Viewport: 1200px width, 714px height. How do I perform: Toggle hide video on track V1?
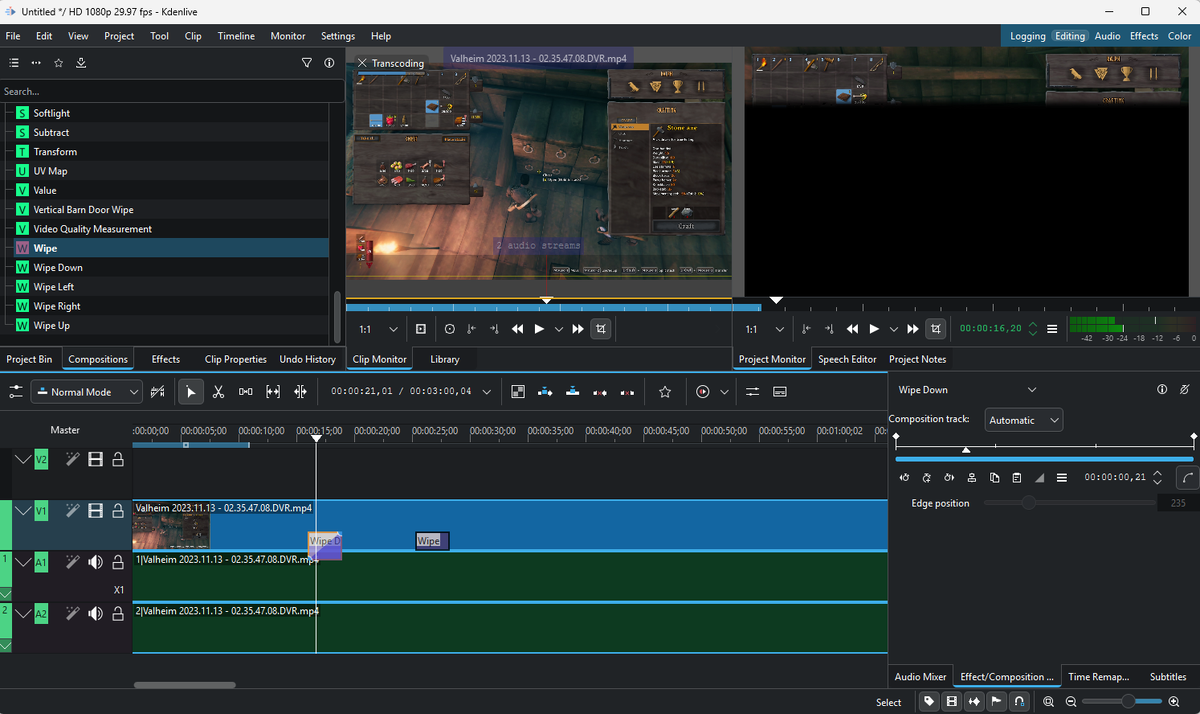[95, 511]
